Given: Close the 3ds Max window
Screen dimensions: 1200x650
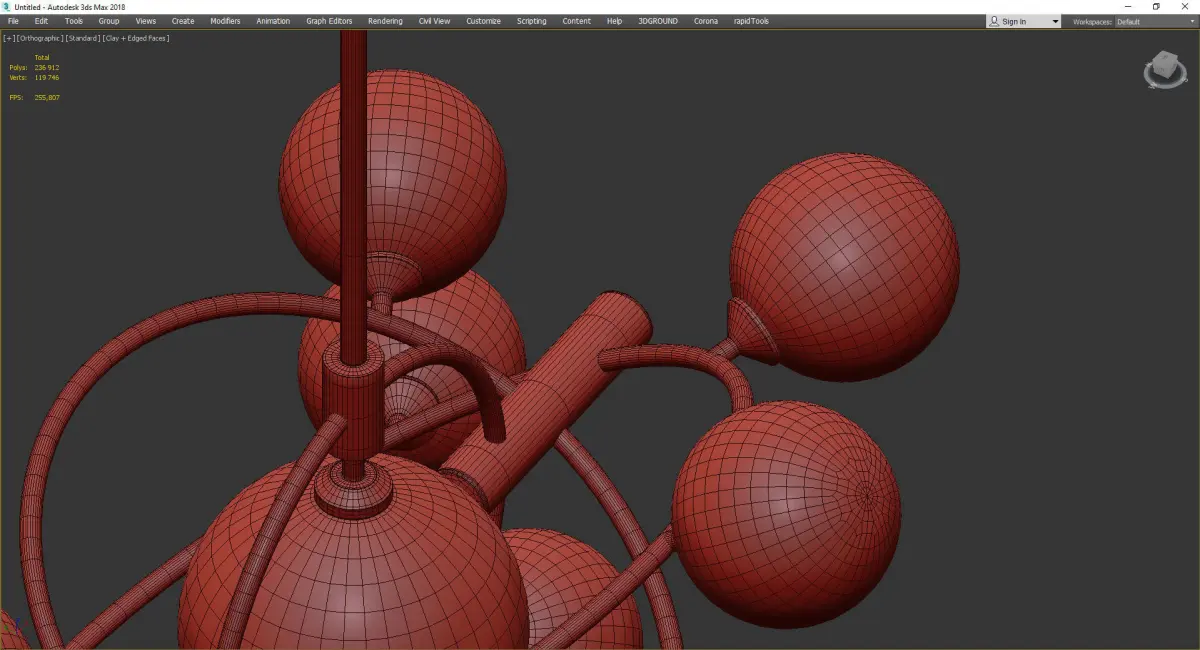Looking at the screenshot, I should coord(1185,7).
